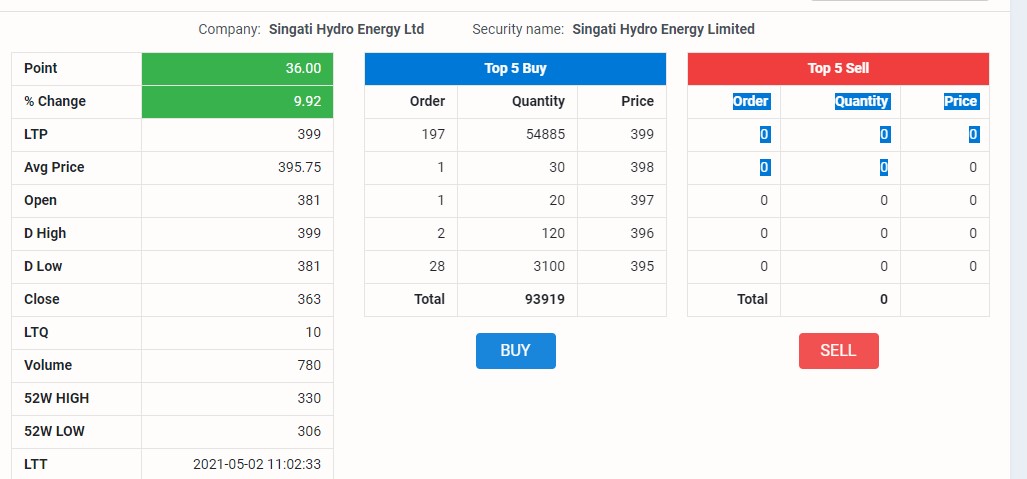Click the buy price 396
Image resolution: width=1027 pixels, height=479 pixels.
(642, 233)
